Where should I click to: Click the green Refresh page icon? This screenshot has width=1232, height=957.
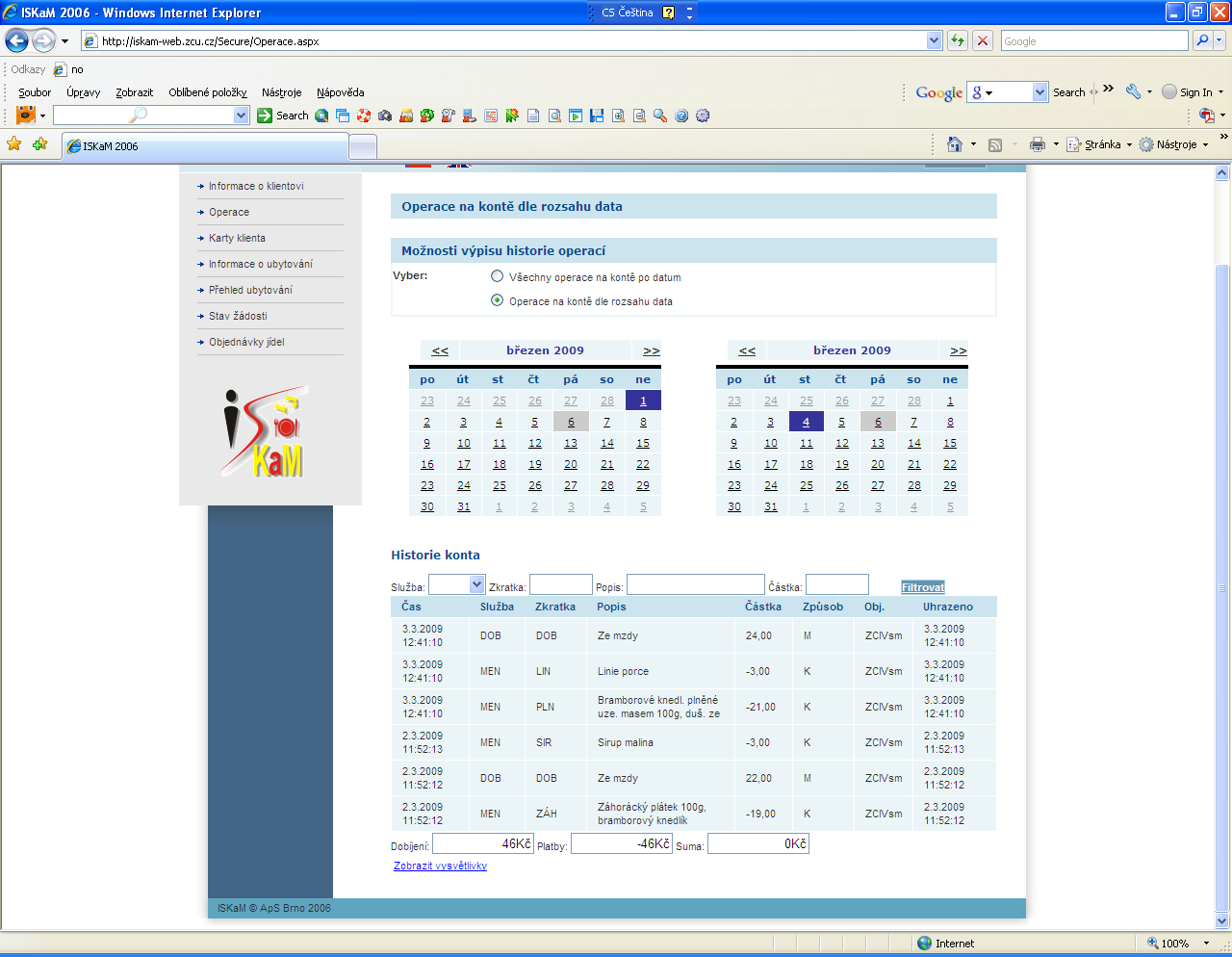[957, 40]
